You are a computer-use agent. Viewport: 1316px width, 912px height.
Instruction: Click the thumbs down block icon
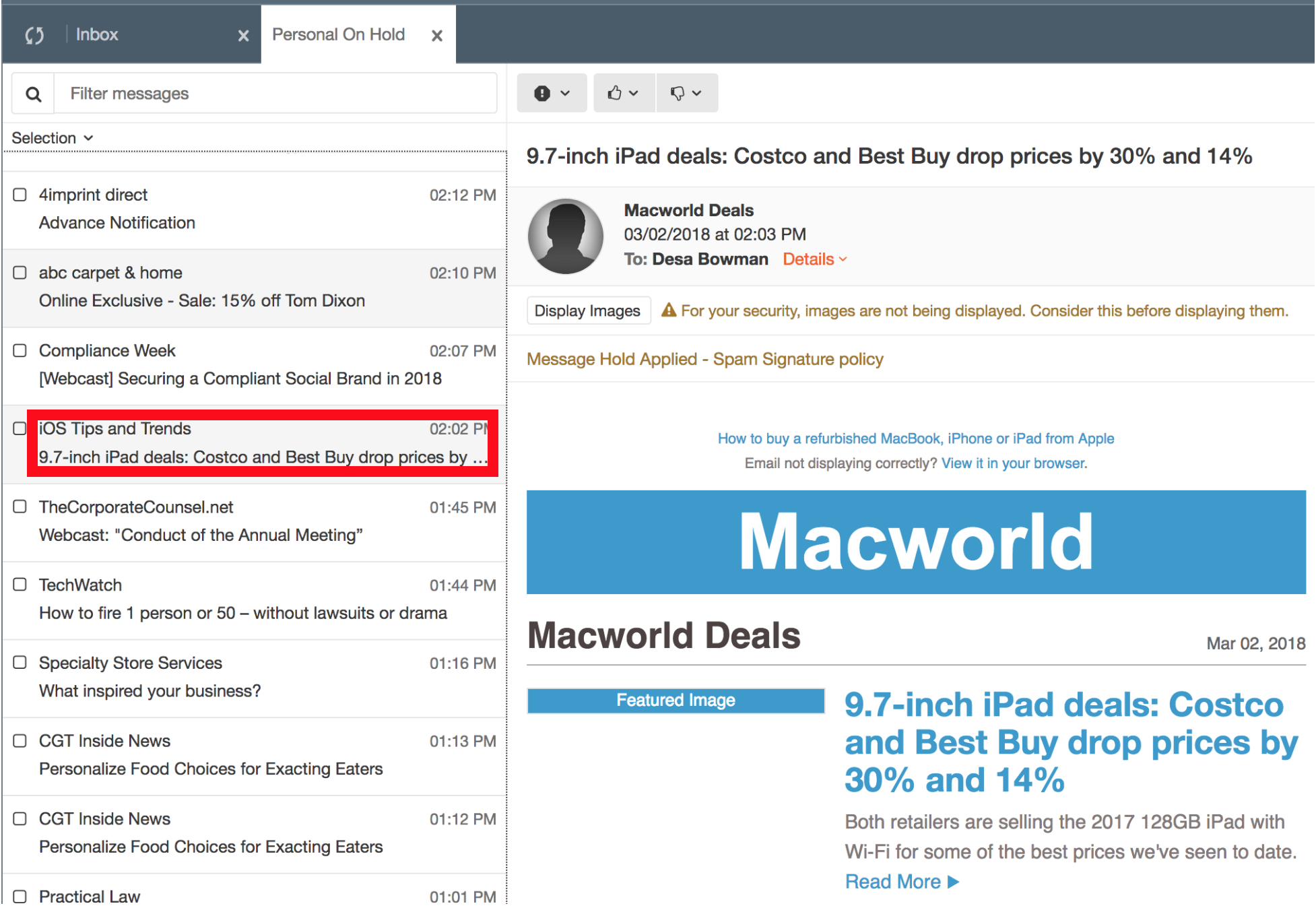pyautogui.click(x=677, y=93)
